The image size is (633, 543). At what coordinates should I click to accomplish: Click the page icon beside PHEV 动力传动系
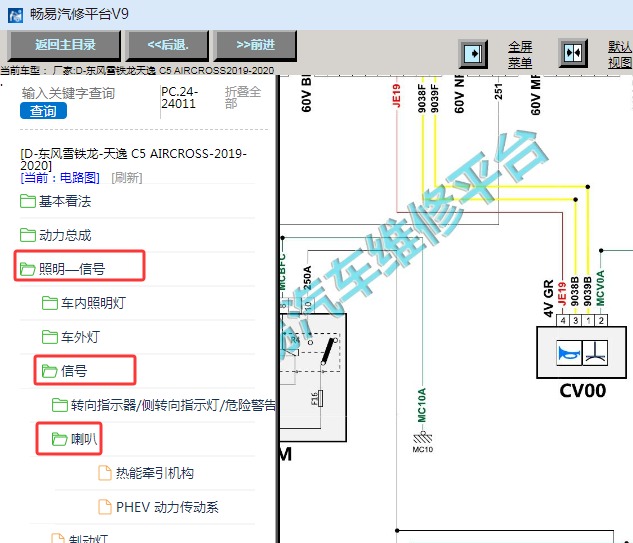(105, 506)
